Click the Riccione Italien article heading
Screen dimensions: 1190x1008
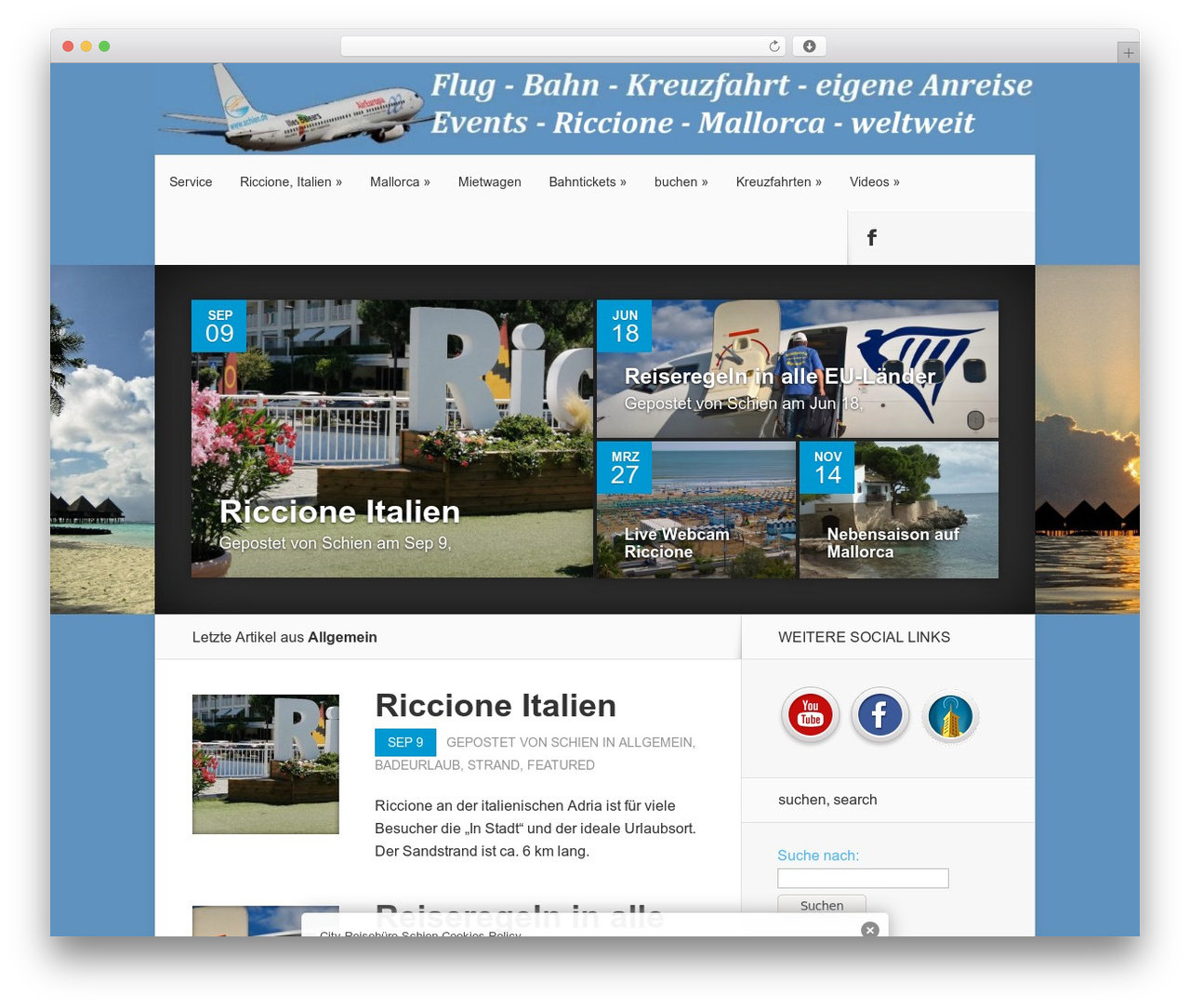[x=496, y=706]
